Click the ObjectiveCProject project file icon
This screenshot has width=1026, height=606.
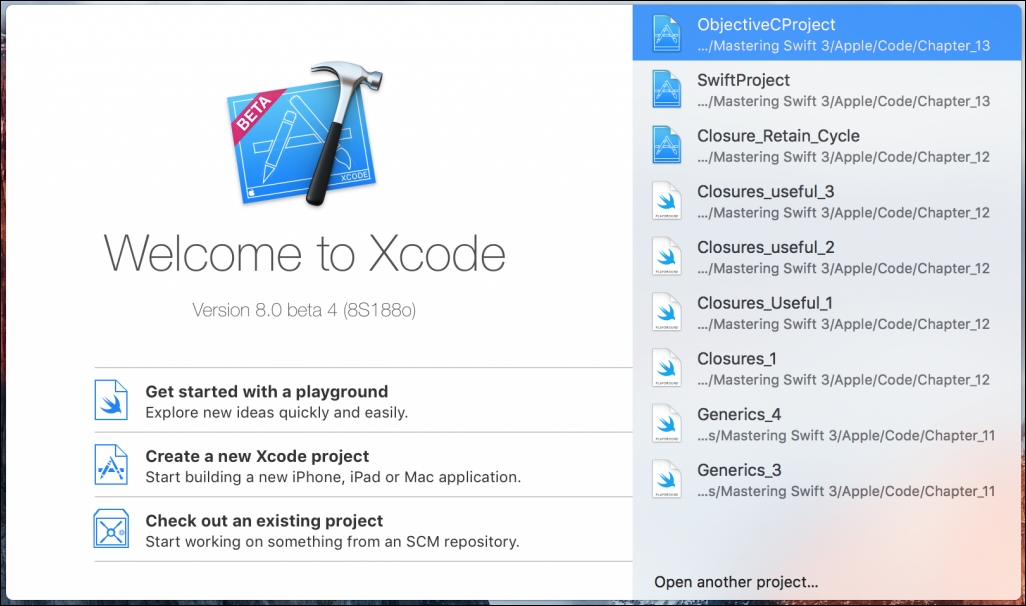pyautogui.click(x=666, y=34)
